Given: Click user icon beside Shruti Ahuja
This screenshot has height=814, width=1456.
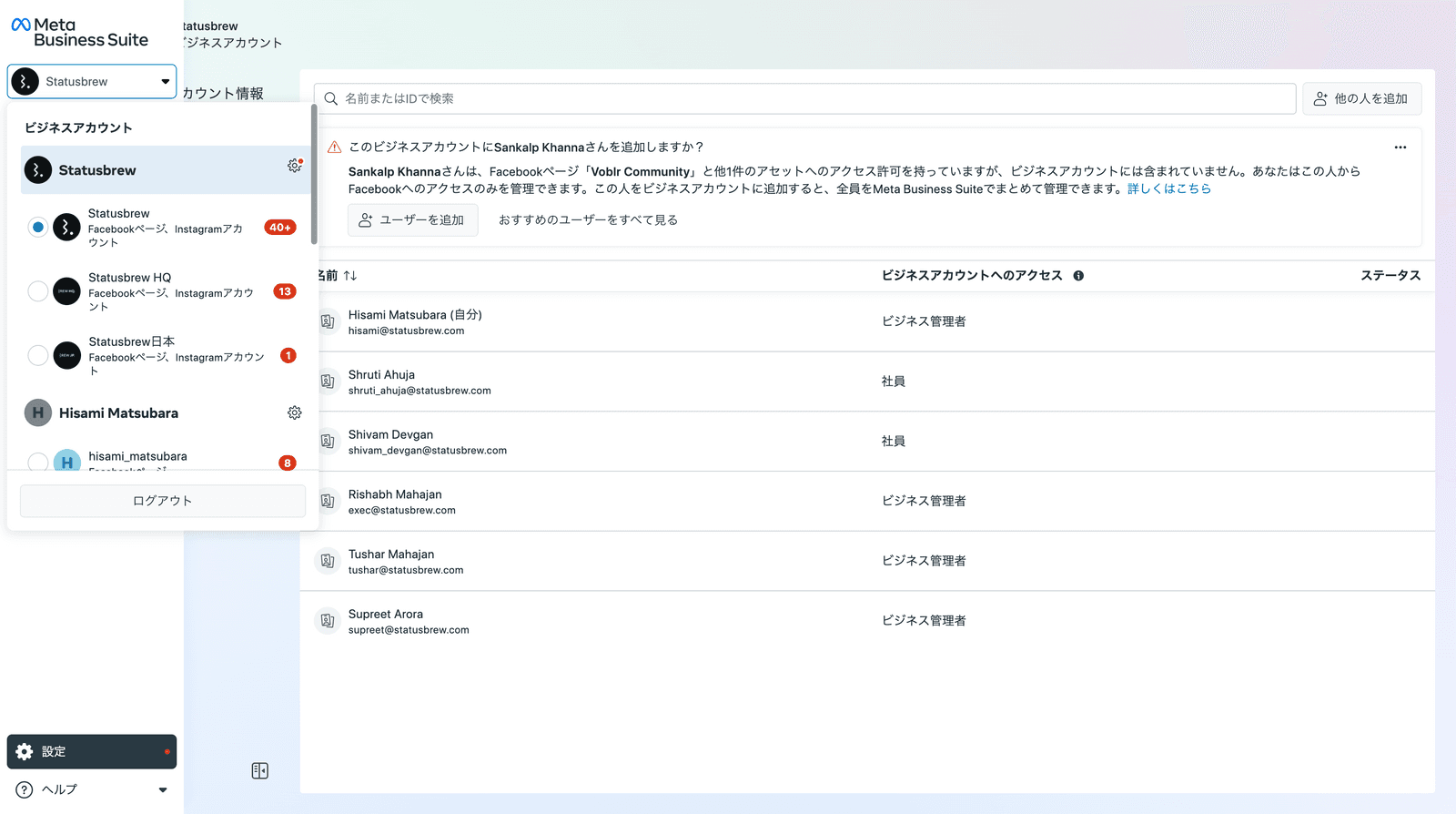Looking at the screenshot, I should 328,382.
